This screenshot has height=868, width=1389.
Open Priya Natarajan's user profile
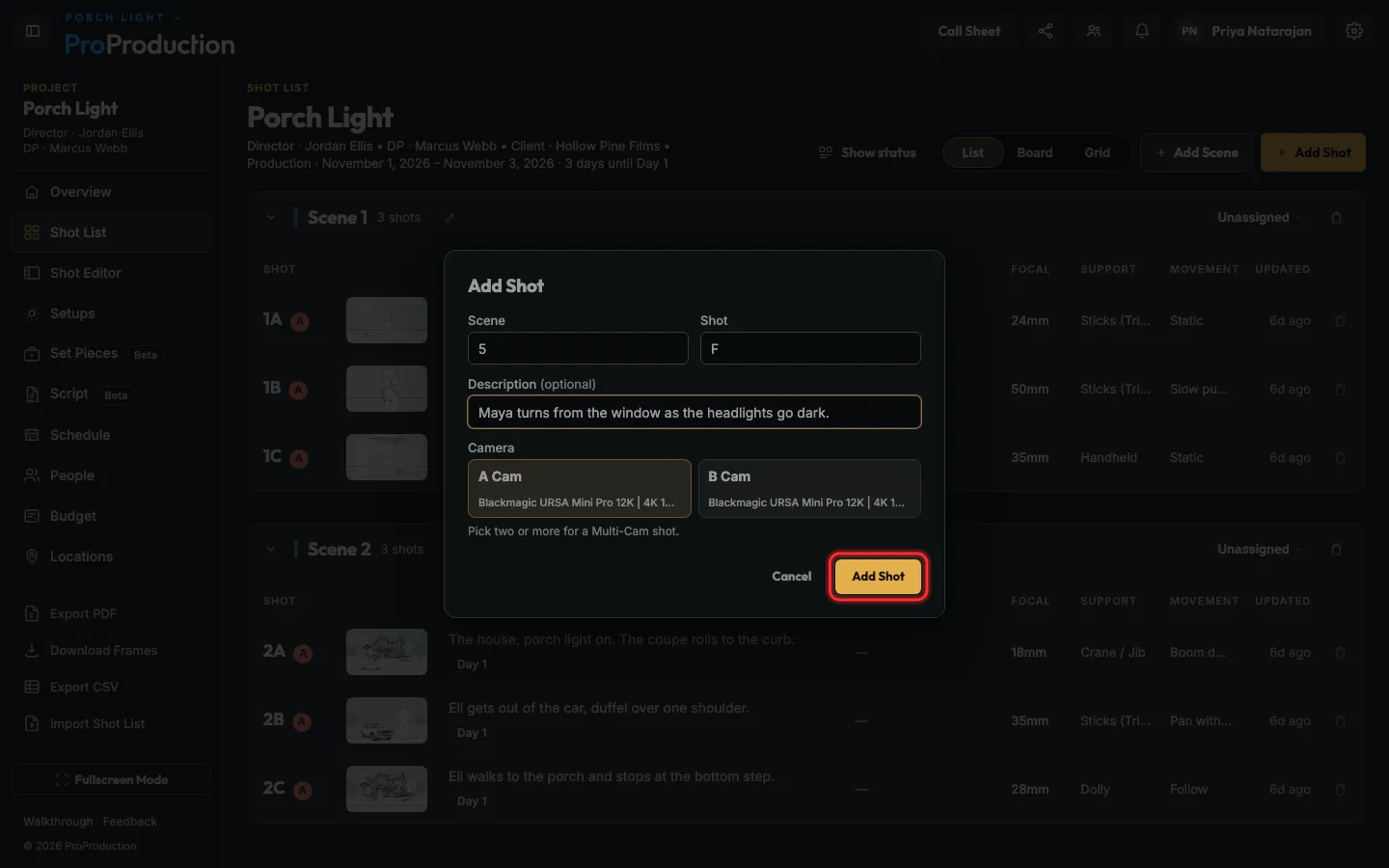(x=1246, y=31)
